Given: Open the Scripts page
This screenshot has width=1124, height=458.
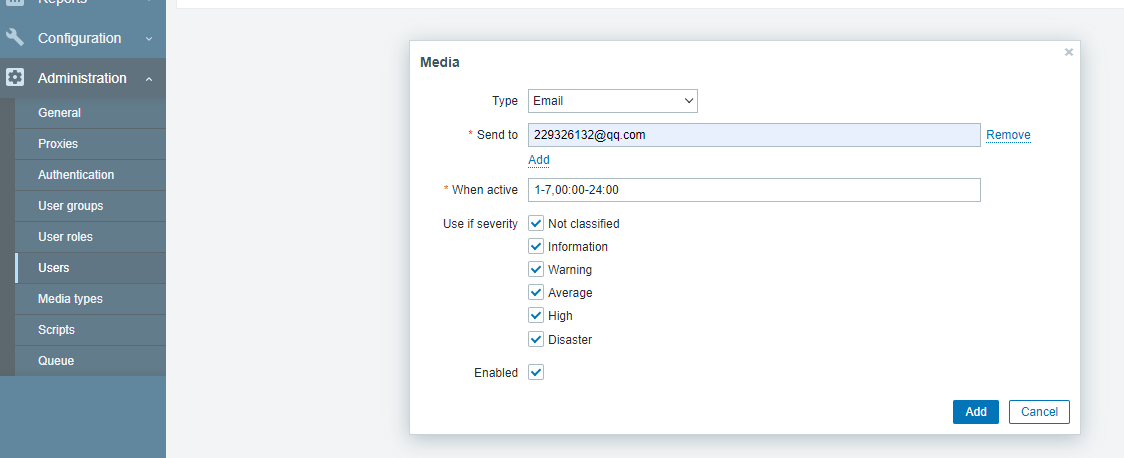Looking at the screenshot, I should 90,330.
